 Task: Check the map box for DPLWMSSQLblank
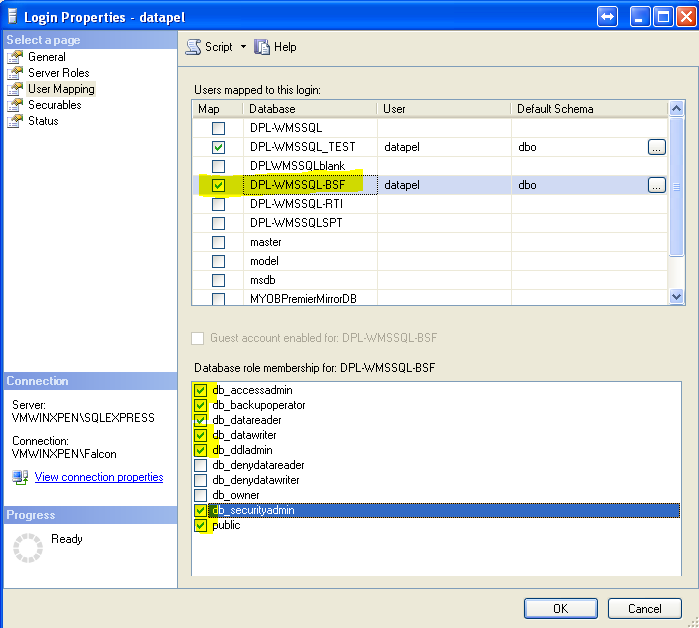(218, 166)
